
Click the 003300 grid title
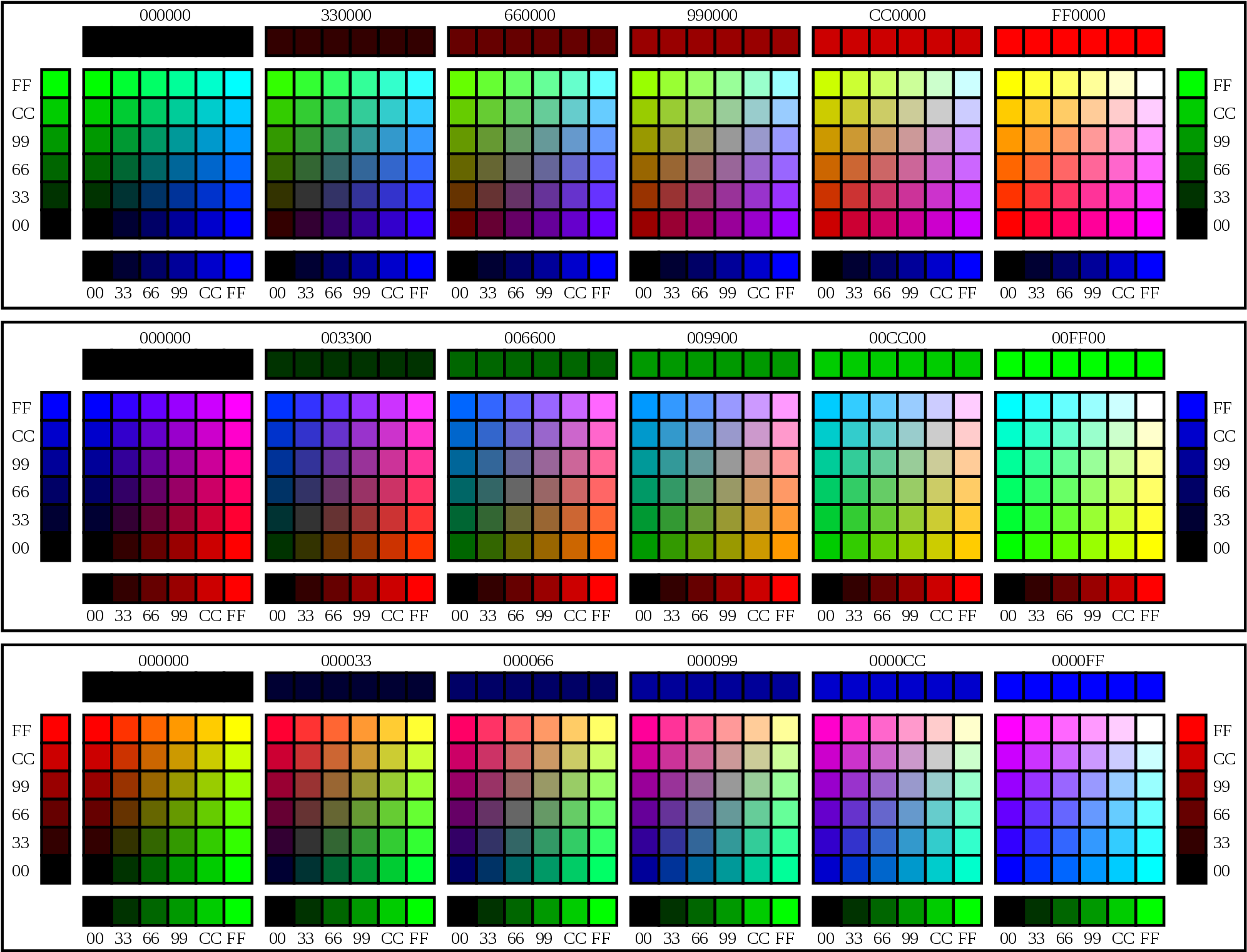[x=346, y=338]
